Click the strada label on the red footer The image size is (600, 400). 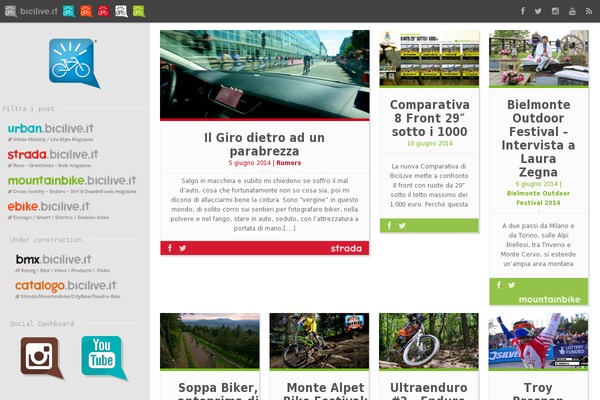pyautogui.click(x=346, y=248)
